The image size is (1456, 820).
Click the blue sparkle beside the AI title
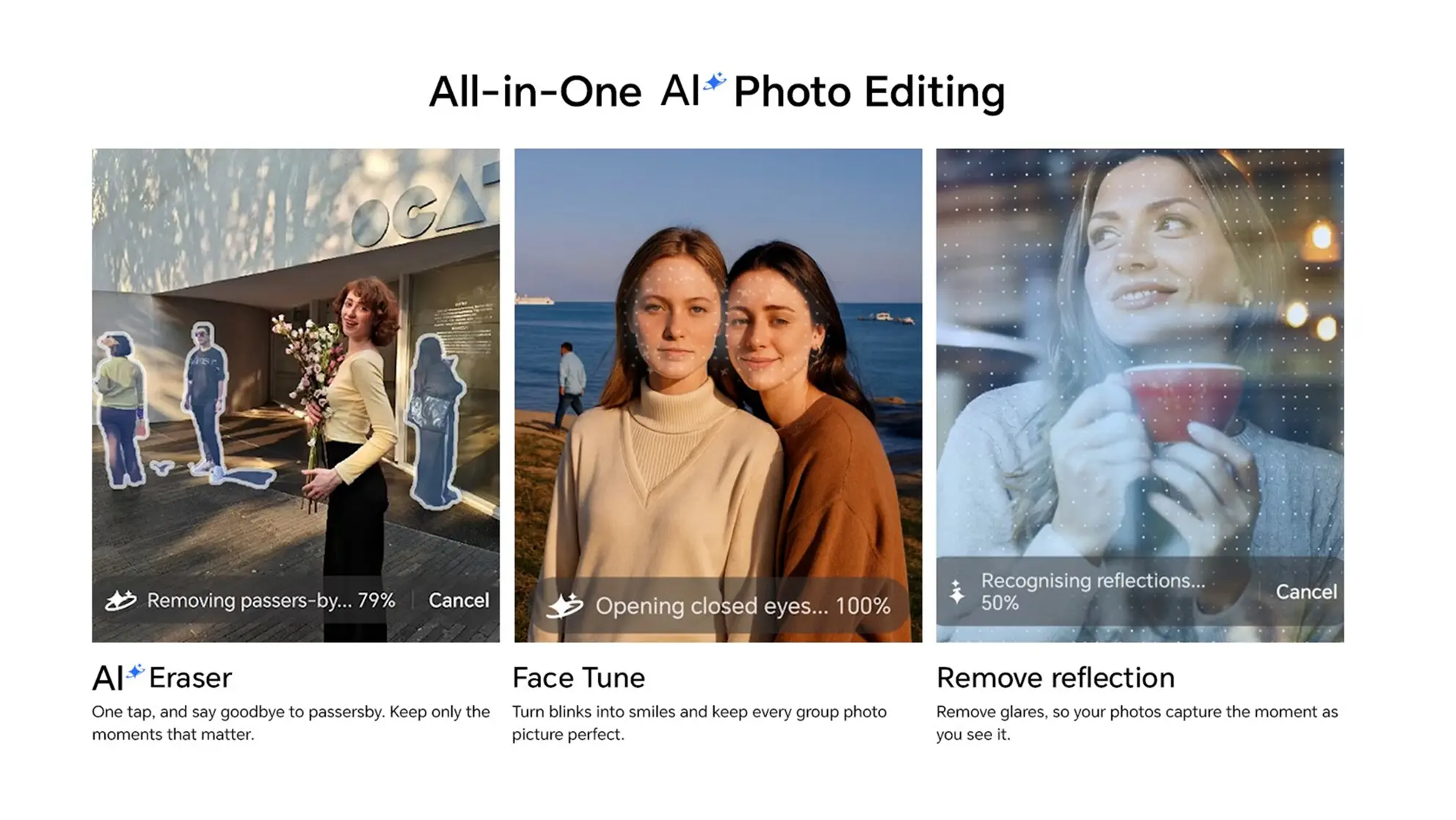tap(714, 81)
